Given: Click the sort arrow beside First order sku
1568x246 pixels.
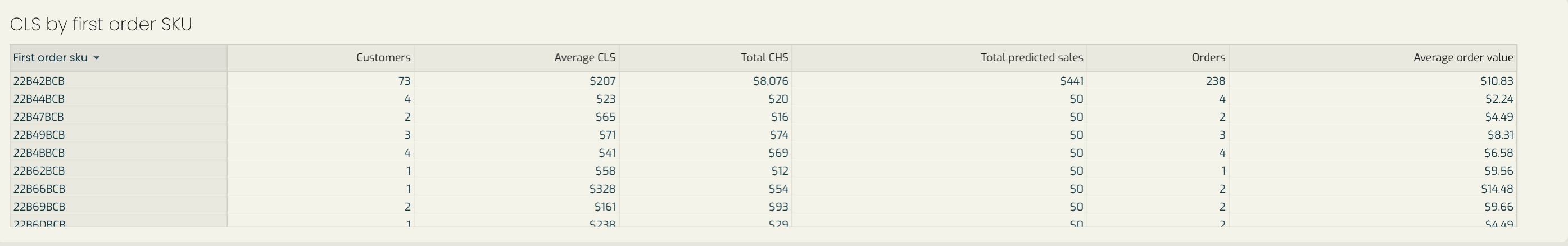Looking at the screenshot, I should click(96, 58).
